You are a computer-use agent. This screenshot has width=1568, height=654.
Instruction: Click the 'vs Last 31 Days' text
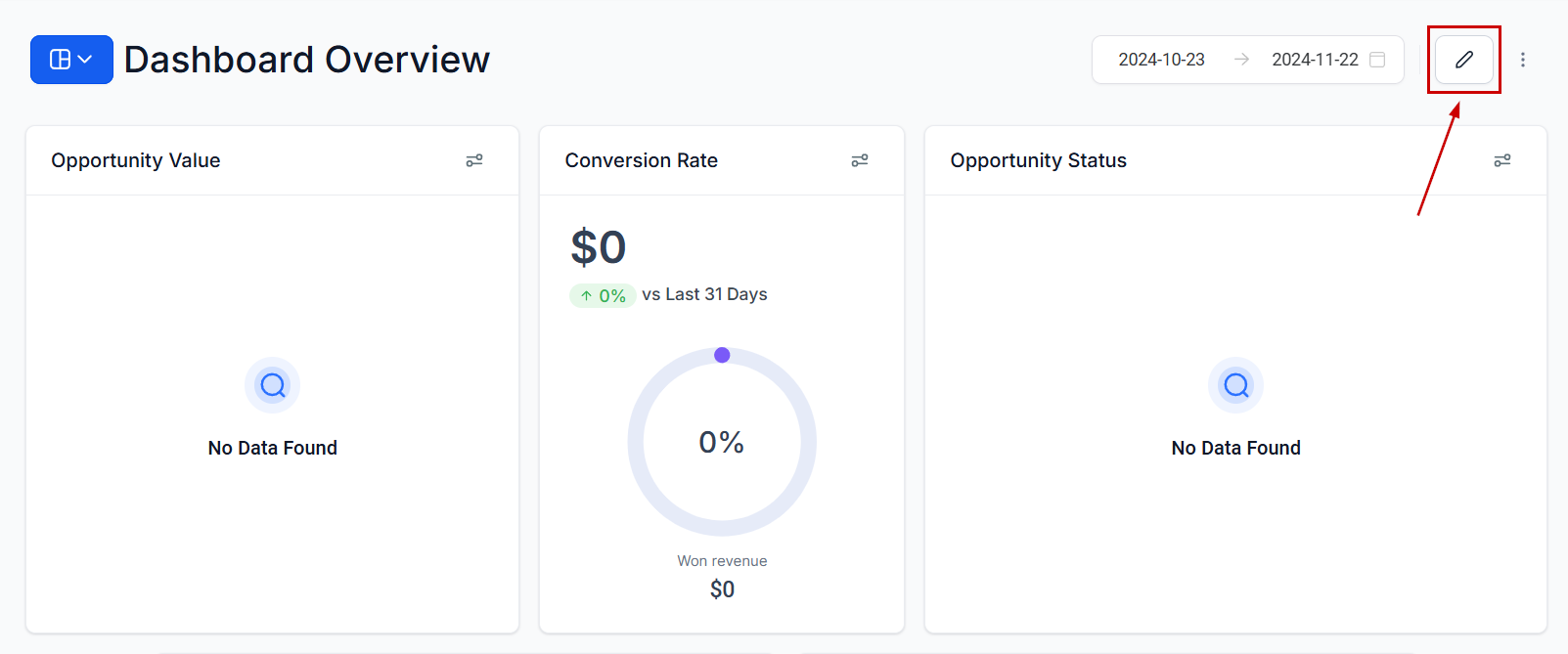[x=704, y=294]
